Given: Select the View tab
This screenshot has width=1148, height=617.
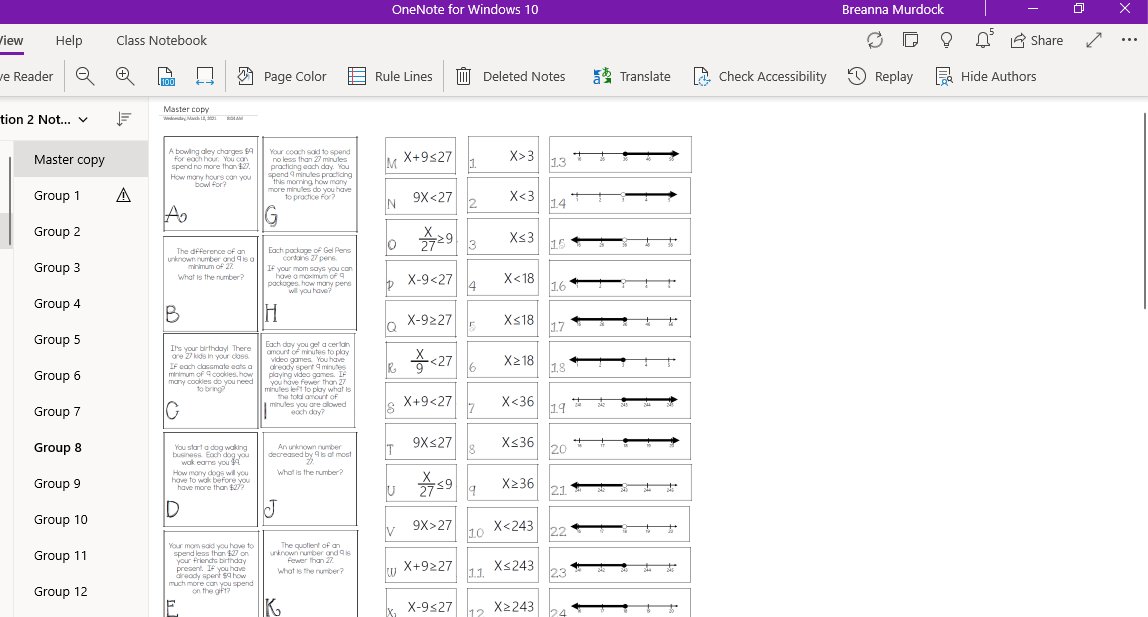Looking at the screenshot, I should click(11, 40).
